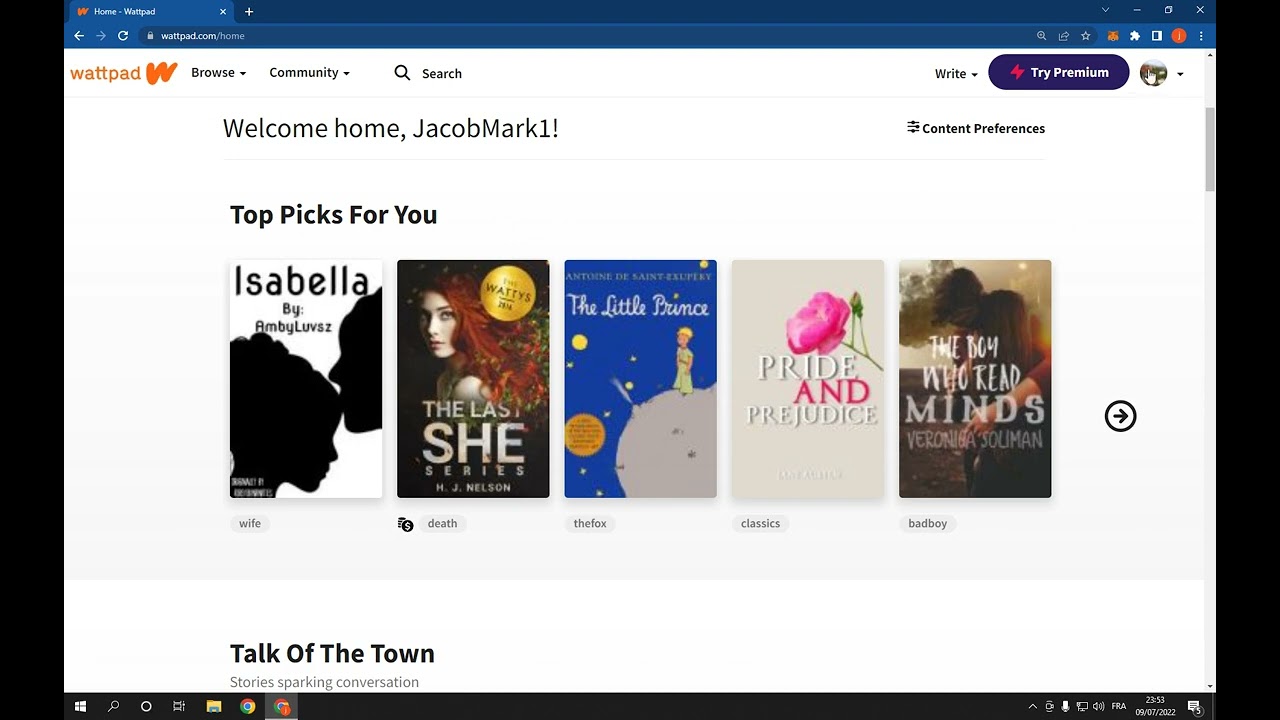The width and height of the screenshot is (1280, 720).
Task: Open Content Preferences
Action: click(x=976, y=128)
